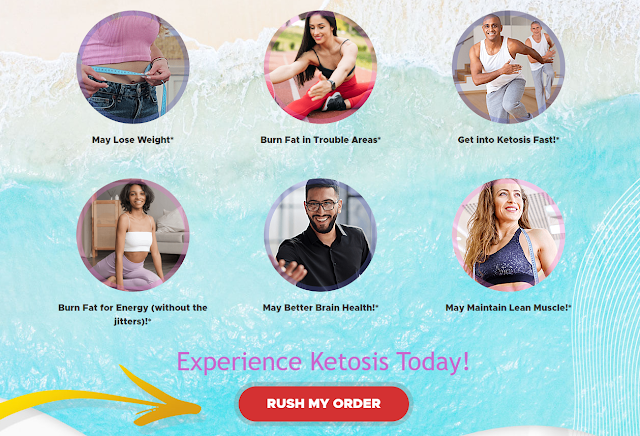The height and width of the screenshot is (436, 640).
Task: Click the woman stretching on track image
Action: coord(320,67)
